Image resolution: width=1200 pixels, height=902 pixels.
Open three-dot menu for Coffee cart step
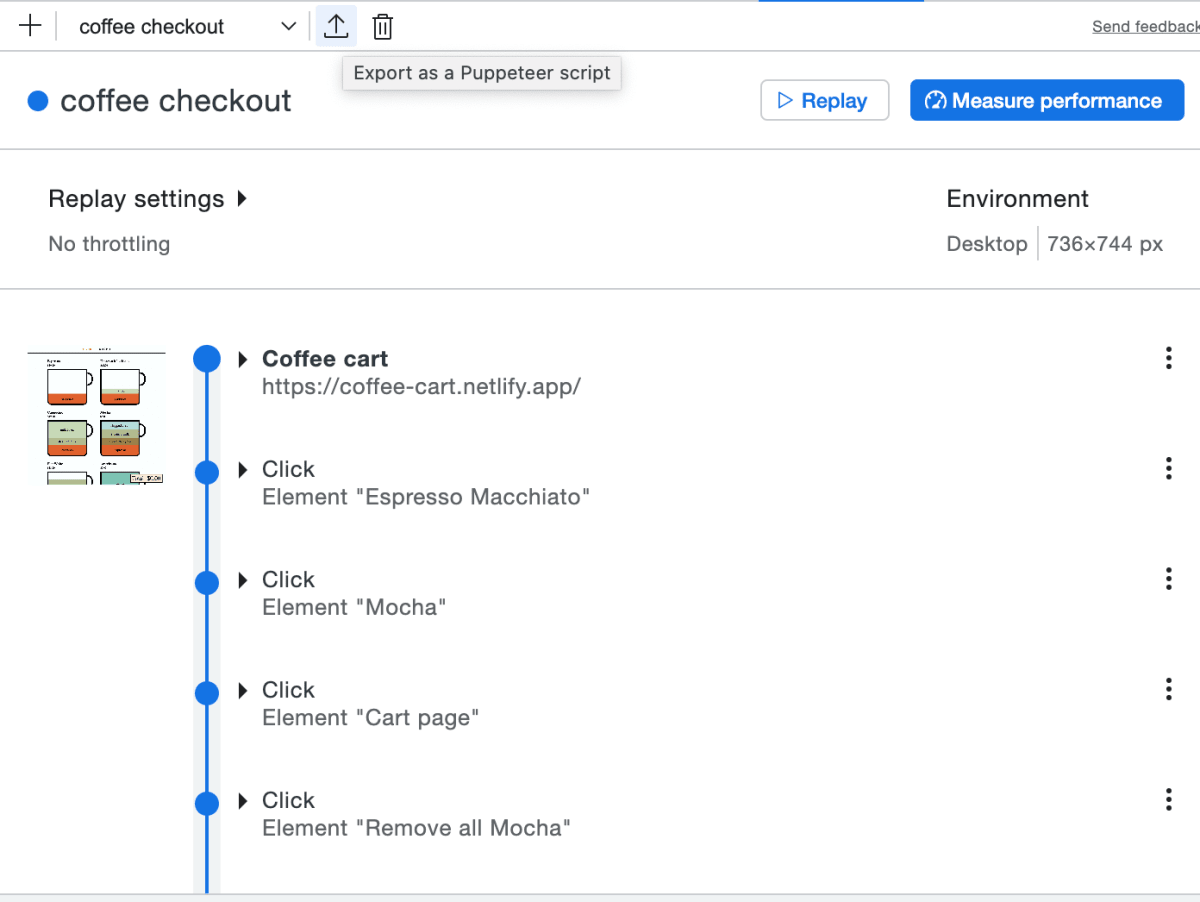pyautogui.click(x=1168, y=359)
